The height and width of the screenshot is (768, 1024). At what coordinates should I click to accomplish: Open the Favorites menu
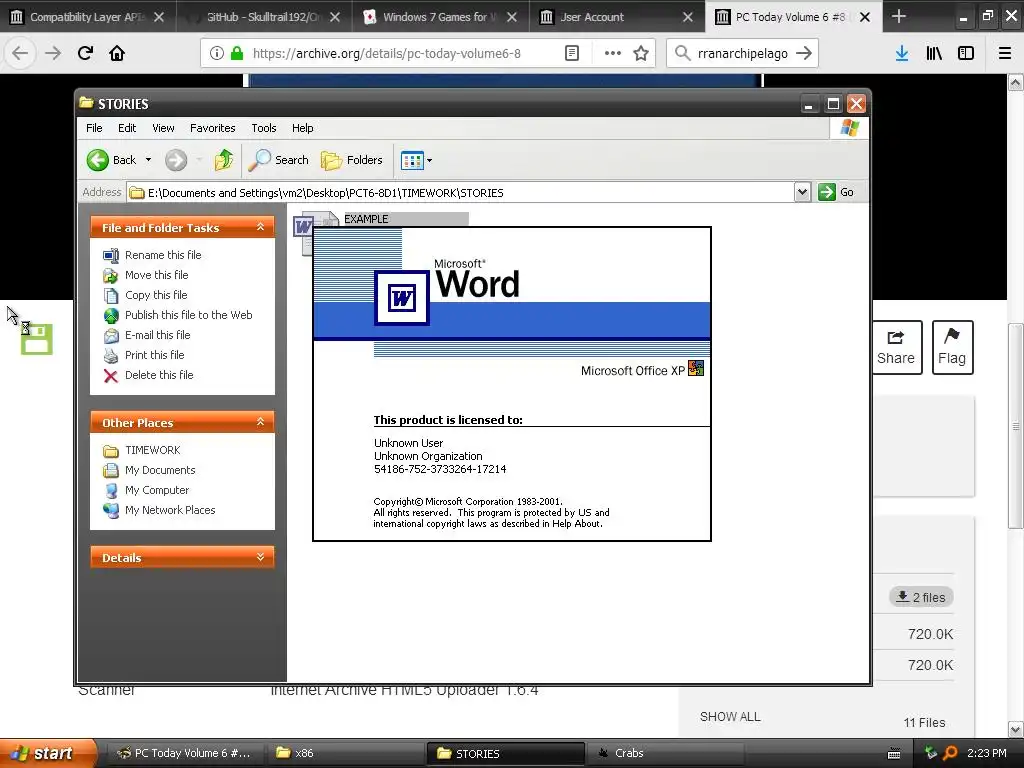(x=212, y=128)
